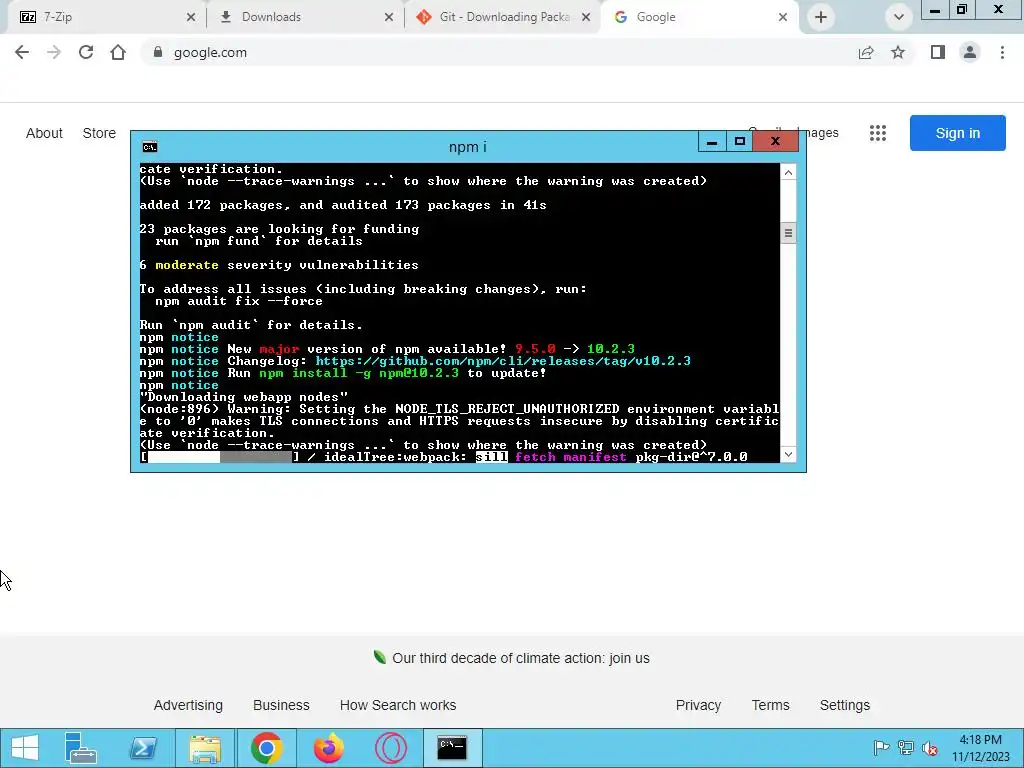Switch to the Git Downloading Package tab

pyautogui.click(x=504, y=17)
